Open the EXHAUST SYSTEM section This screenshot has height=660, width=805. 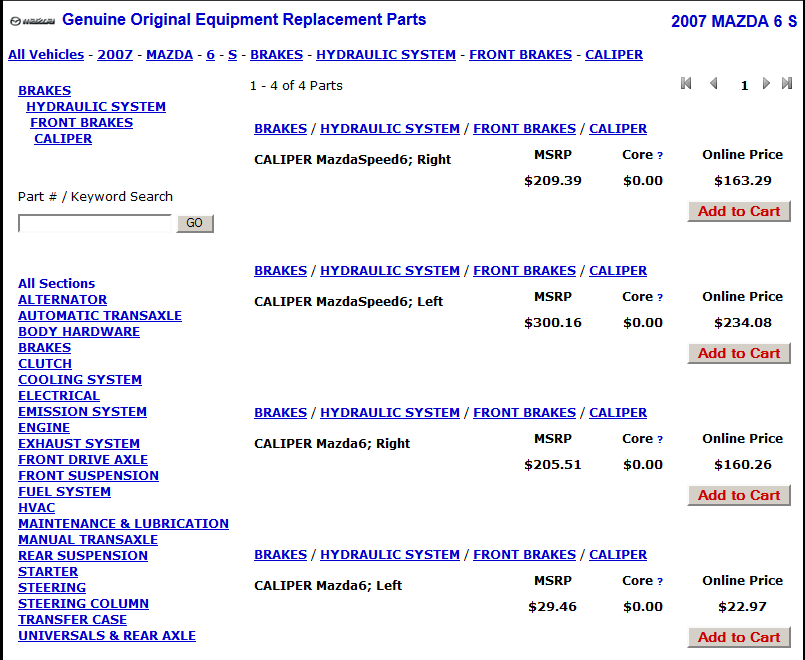click(x=79, y=443)
